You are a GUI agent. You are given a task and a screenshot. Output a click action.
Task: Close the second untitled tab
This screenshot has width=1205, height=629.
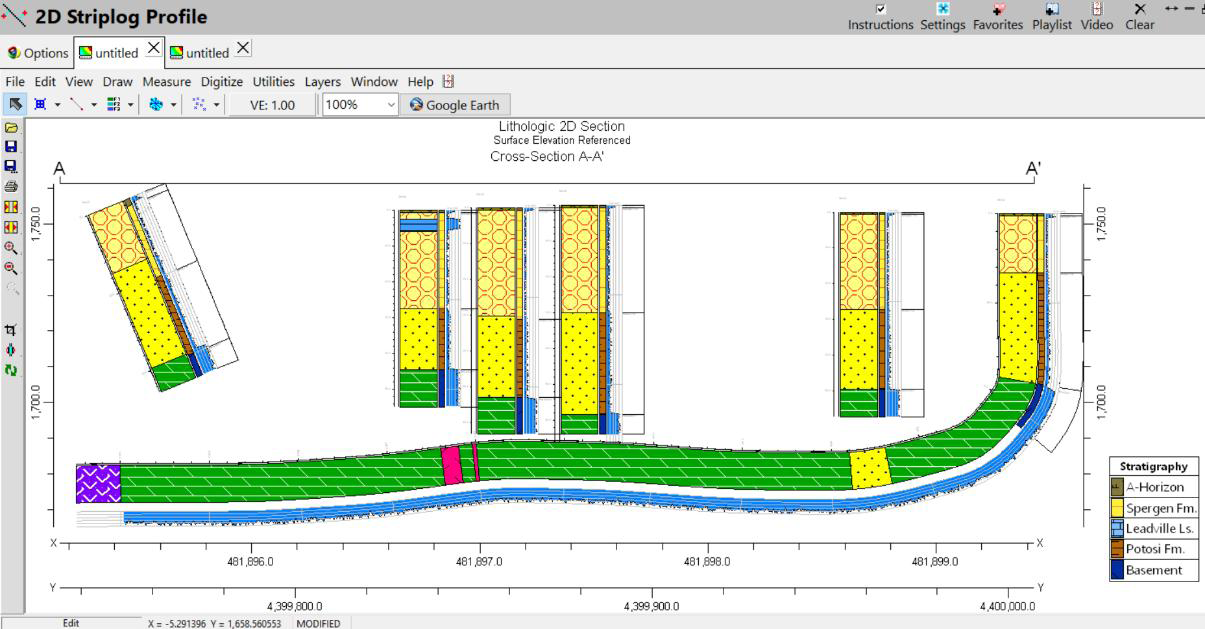[x=243, y=48]
